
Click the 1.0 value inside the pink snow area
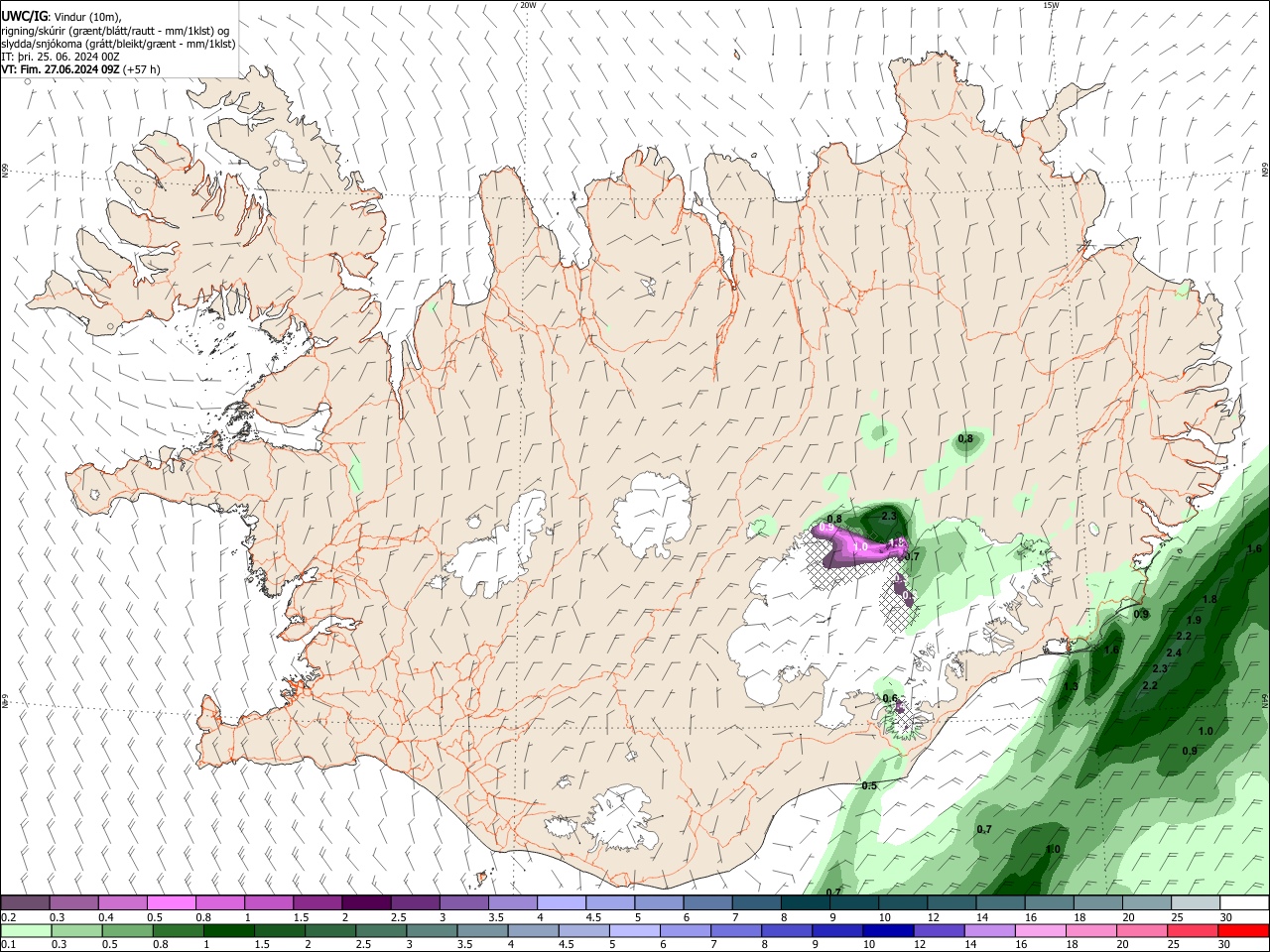pos(861,546)
